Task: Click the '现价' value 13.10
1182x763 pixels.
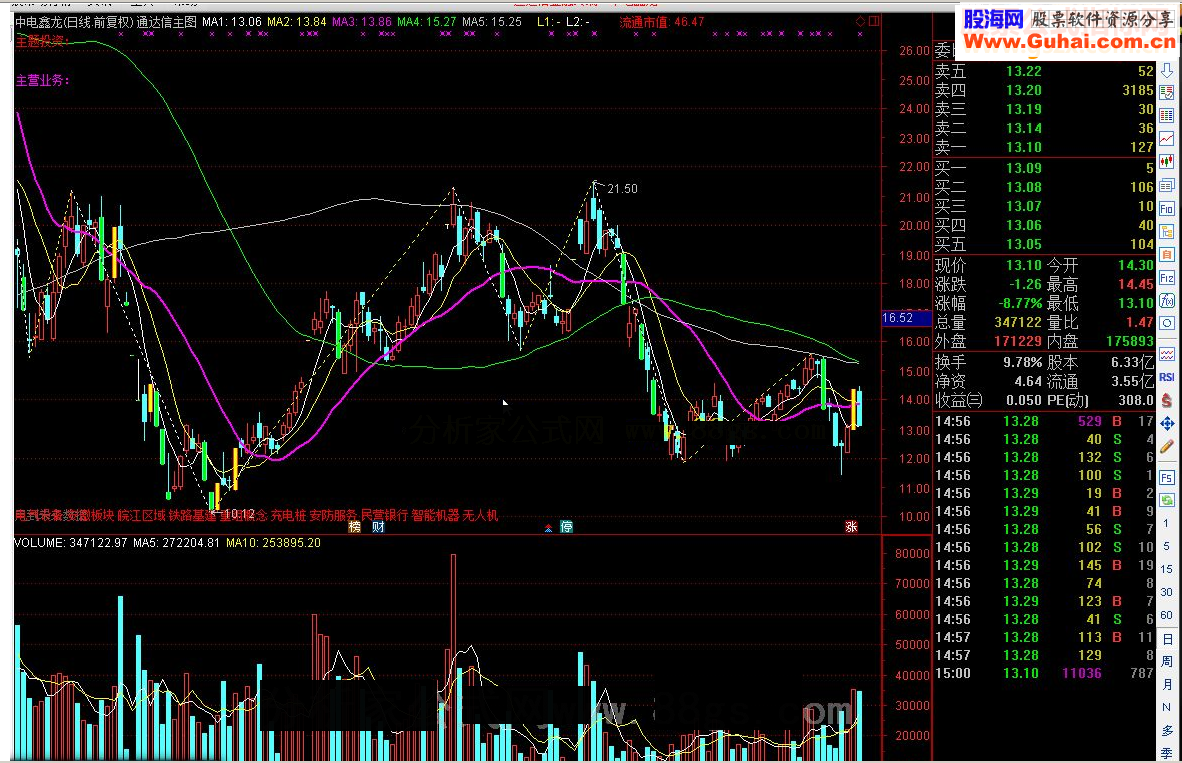Action: (1024, 265)
